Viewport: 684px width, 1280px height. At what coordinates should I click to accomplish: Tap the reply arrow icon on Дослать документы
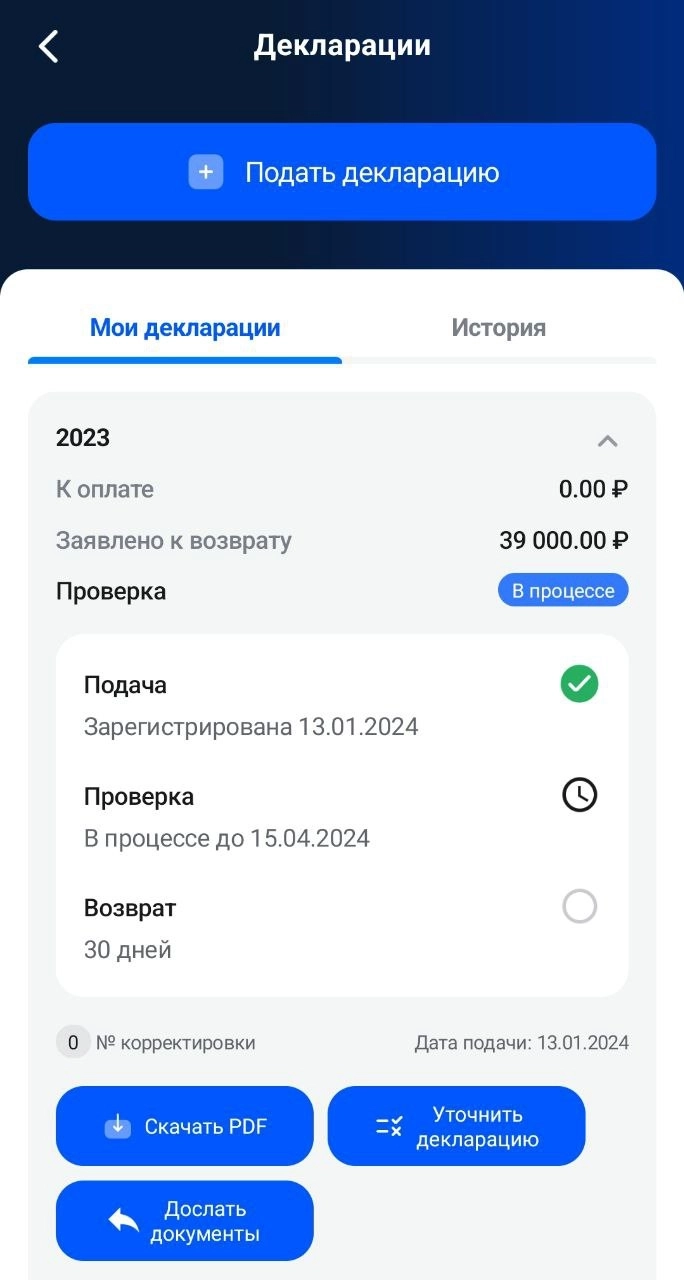pos(120,1220)
